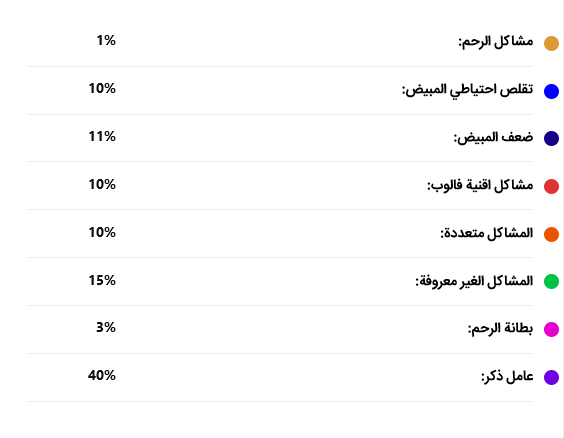Viewport: 564px width, 438px height.
Task: Select the المشاكل الغير معروفة label
Action: click(x=474, y=281)
